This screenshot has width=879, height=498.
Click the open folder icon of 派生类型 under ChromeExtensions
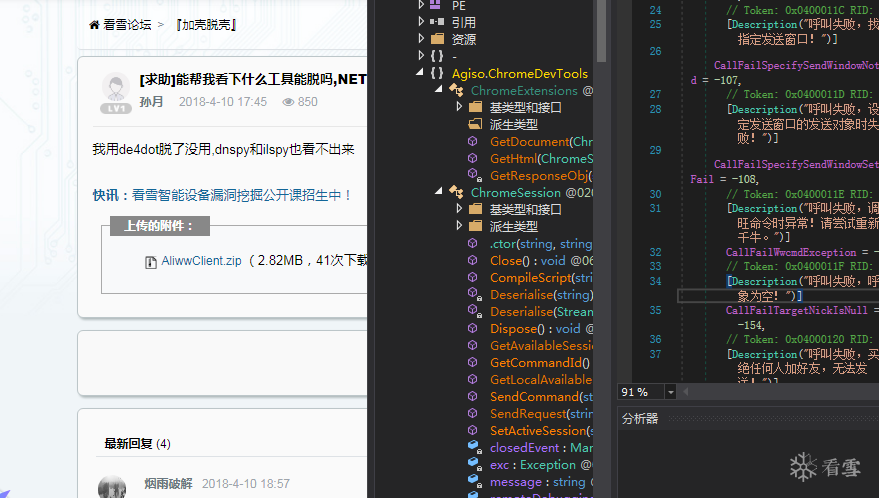coord(475,123)
